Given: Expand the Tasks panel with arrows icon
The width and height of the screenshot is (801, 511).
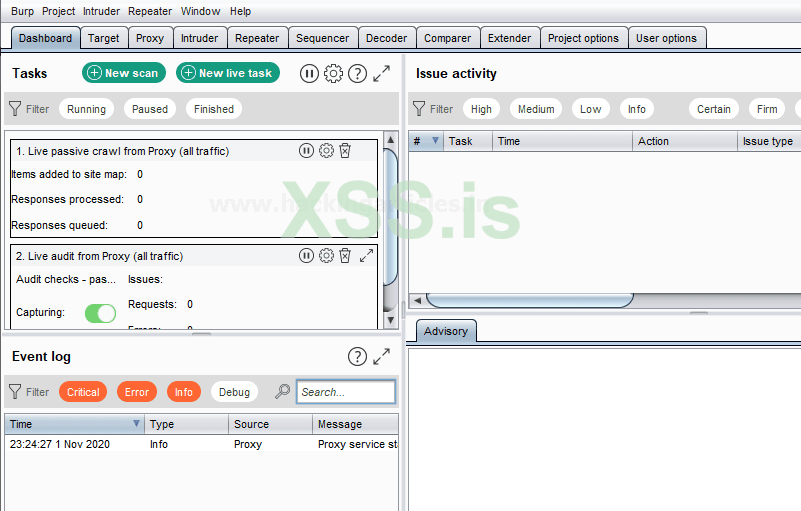Looking at the screenshot, I should click(381, 74).
